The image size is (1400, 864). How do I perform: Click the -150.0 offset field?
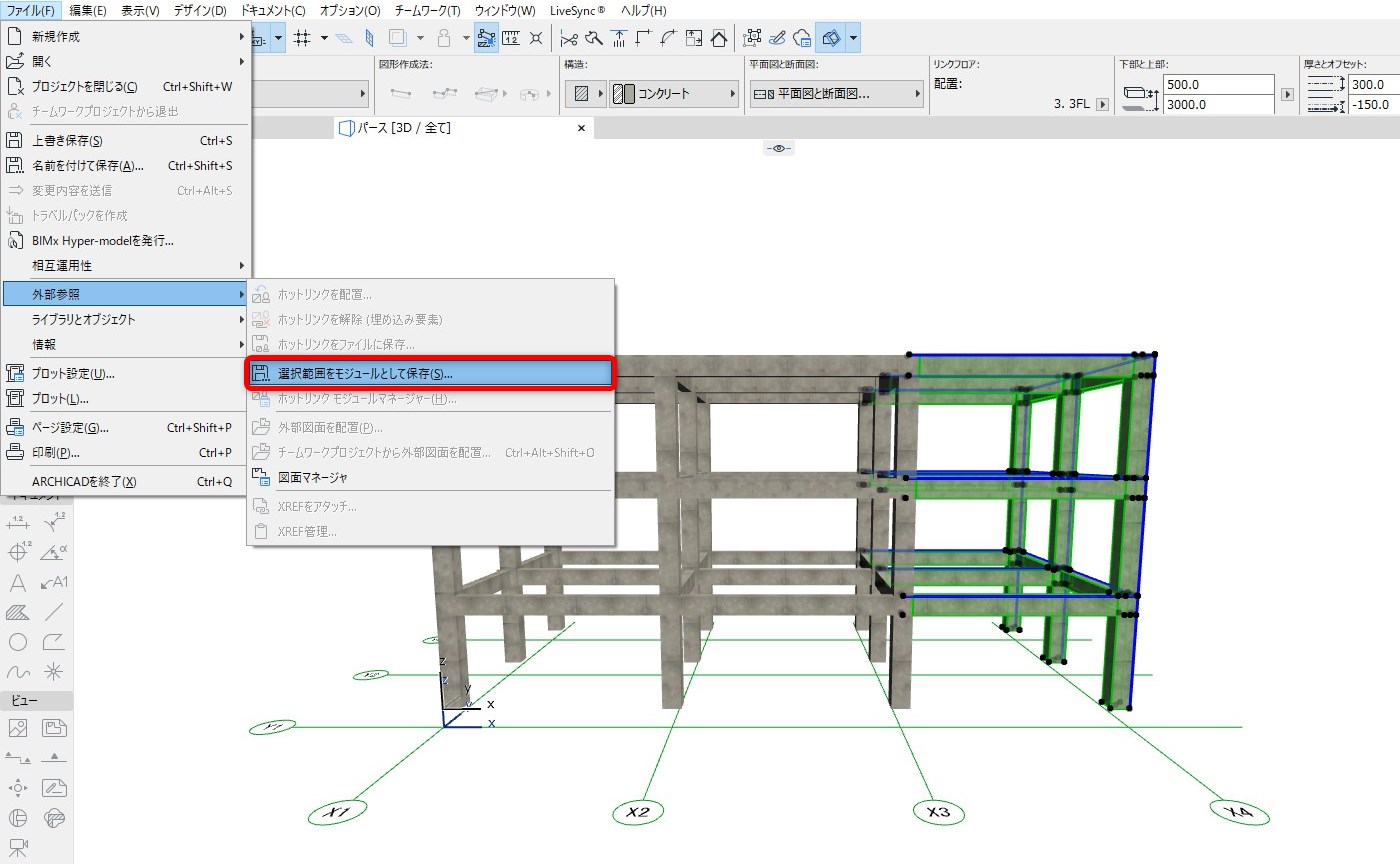coord(1374,104)
